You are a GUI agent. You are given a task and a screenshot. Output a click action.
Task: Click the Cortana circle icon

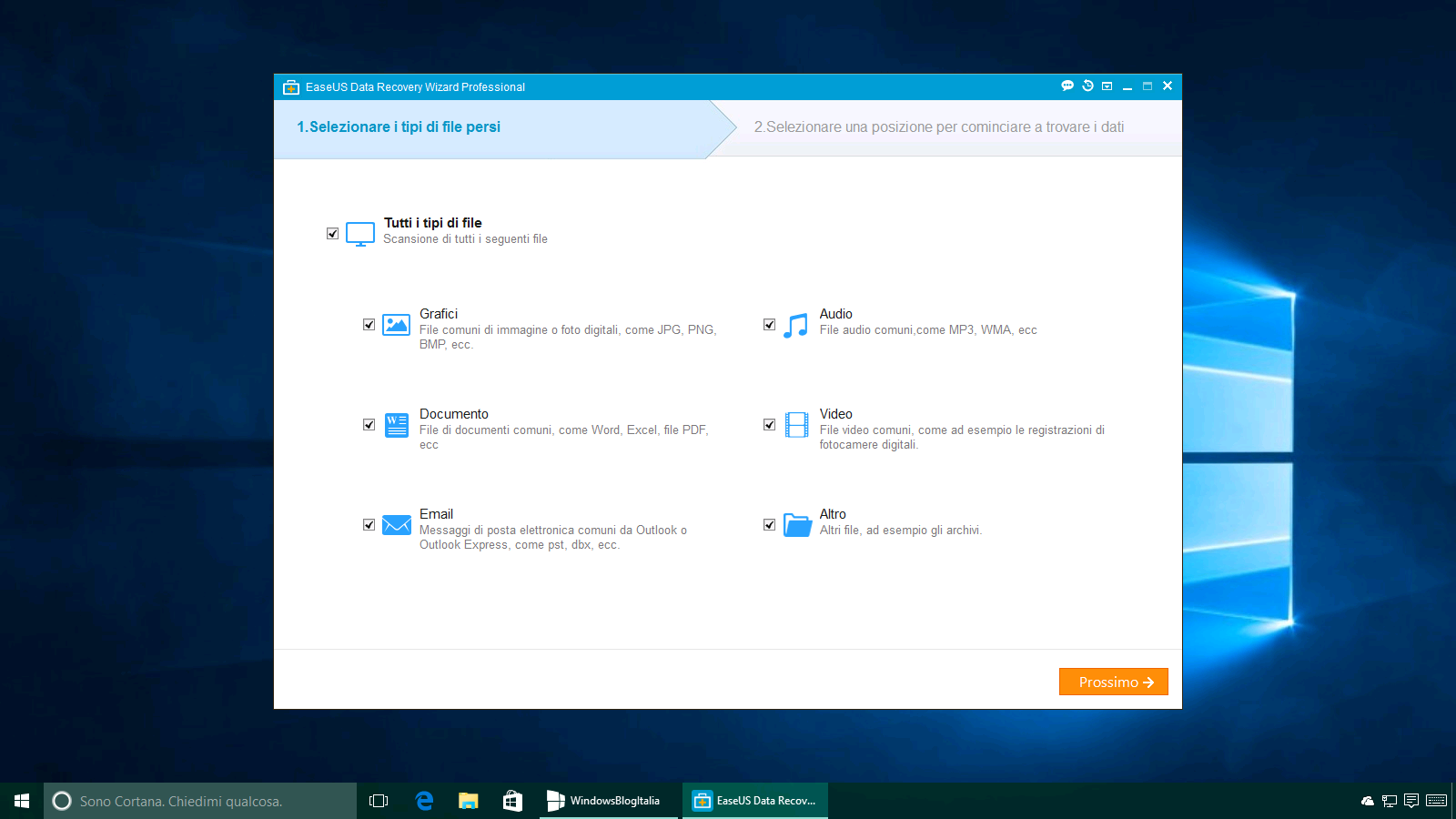pos(62,801)
